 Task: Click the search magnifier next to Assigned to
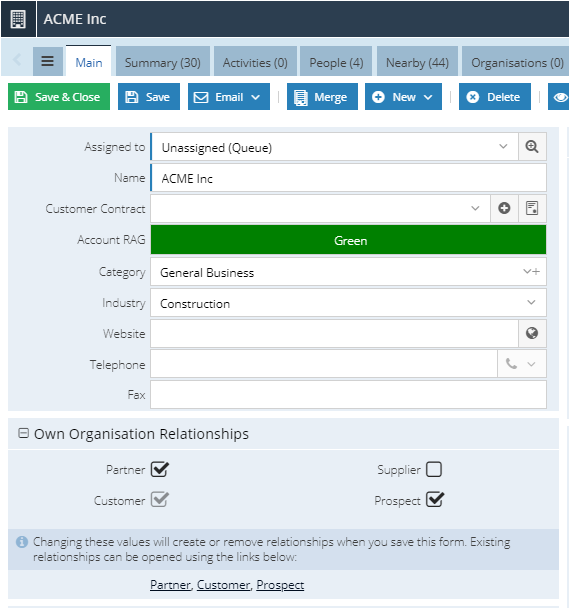532,147
